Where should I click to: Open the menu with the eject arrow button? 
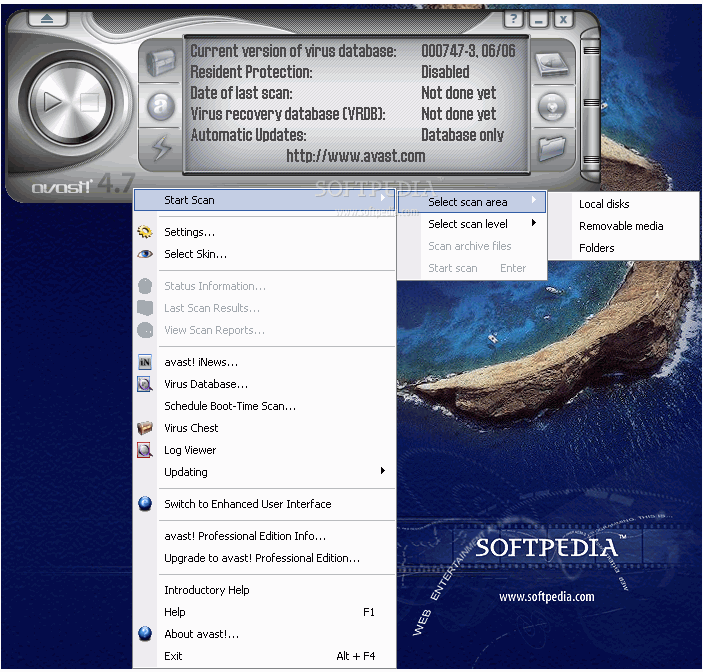coord(47,18)
